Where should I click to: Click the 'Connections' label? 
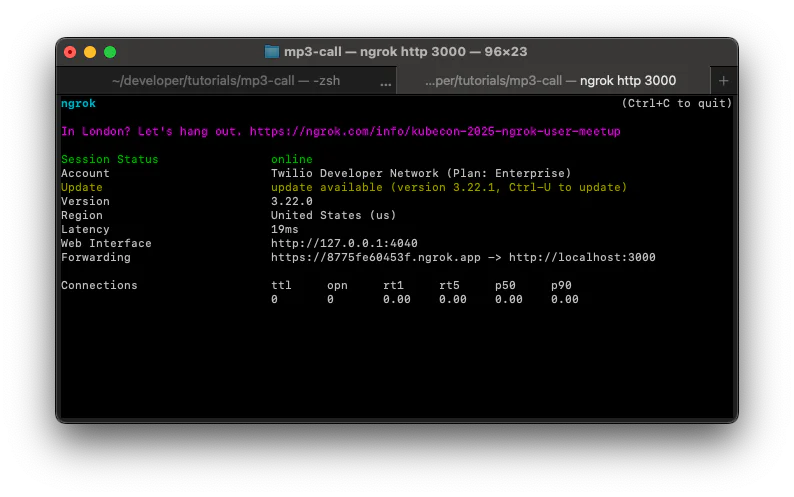tap(99, 285)
